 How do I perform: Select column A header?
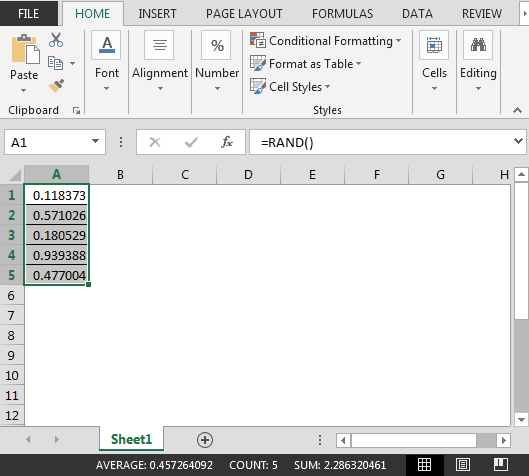pyautogui.click(x=56, y=174)
